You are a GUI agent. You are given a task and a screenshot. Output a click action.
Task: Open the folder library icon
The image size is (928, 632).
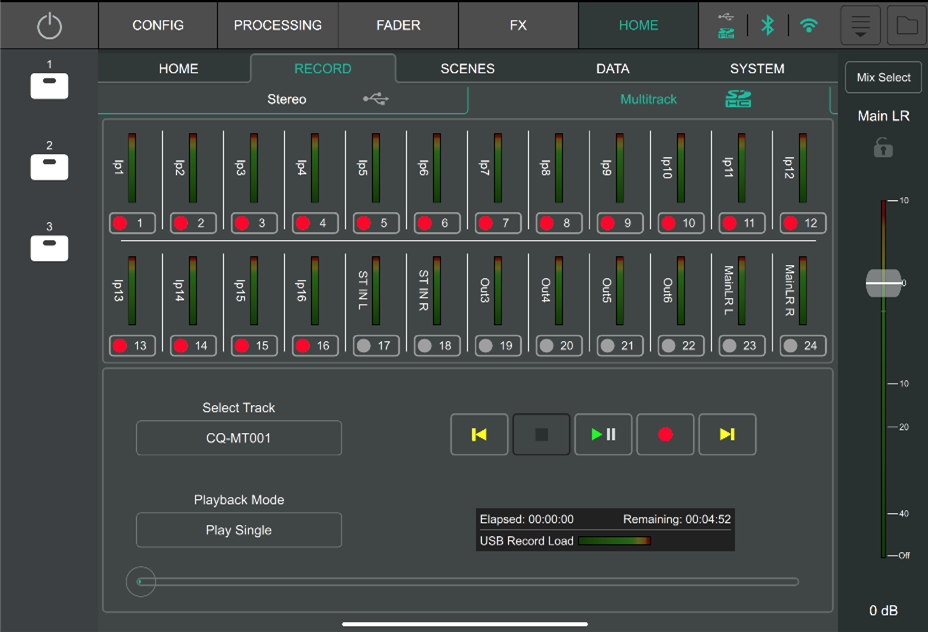point(907,25)
